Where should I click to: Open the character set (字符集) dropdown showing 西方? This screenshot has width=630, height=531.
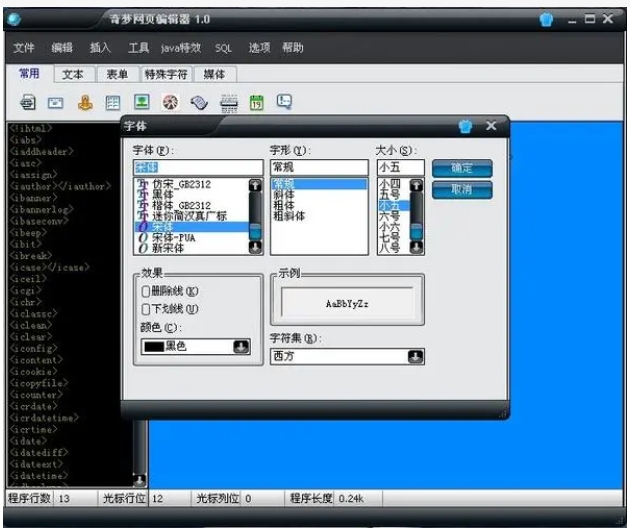[347, 356]
